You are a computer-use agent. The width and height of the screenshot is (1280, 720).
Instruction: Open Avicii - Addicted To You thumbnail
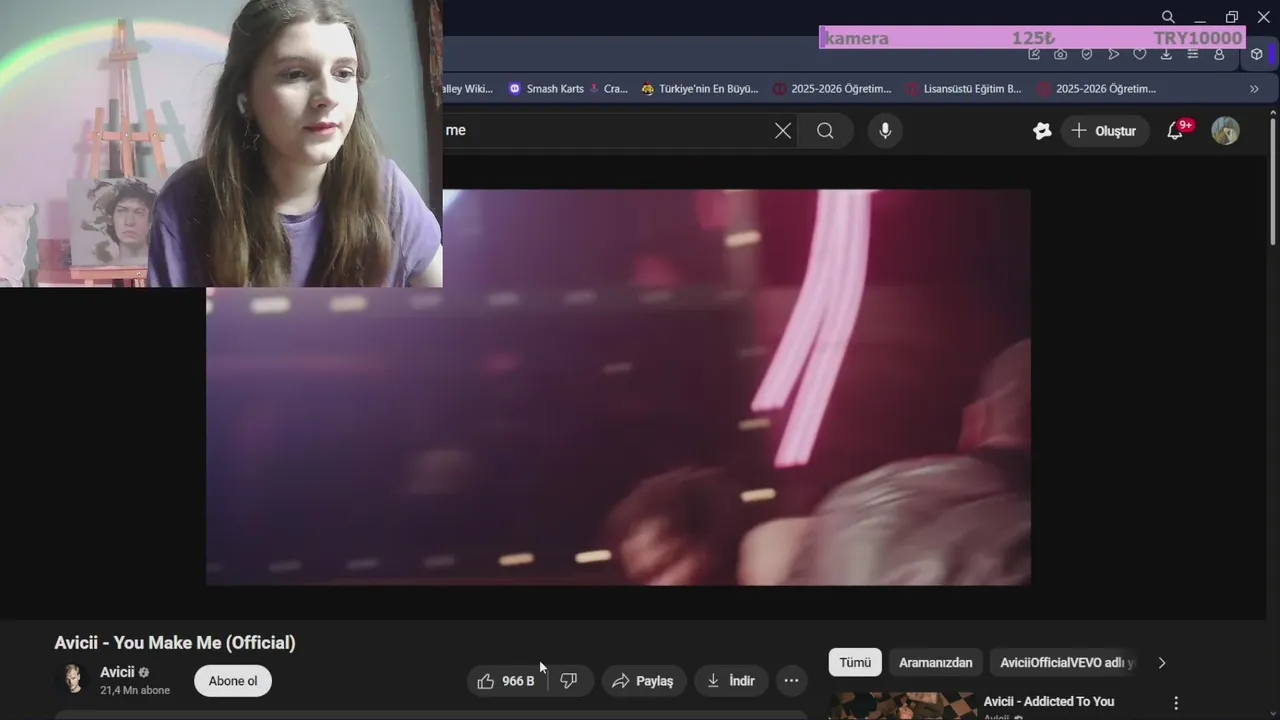[x=903, y=706]
